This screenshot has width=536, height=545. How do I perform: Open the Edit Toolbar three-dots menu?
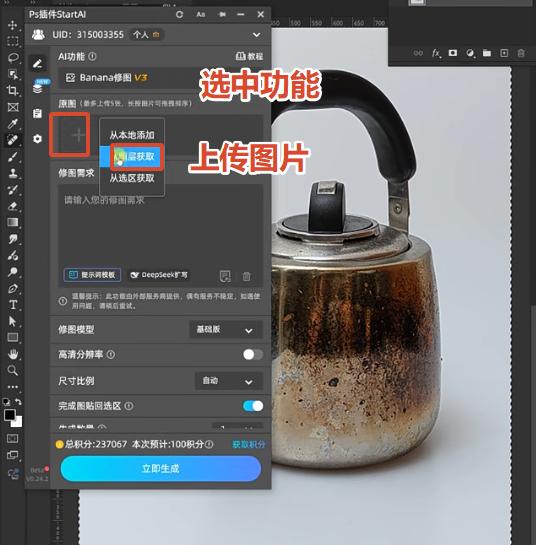(13, 387)
